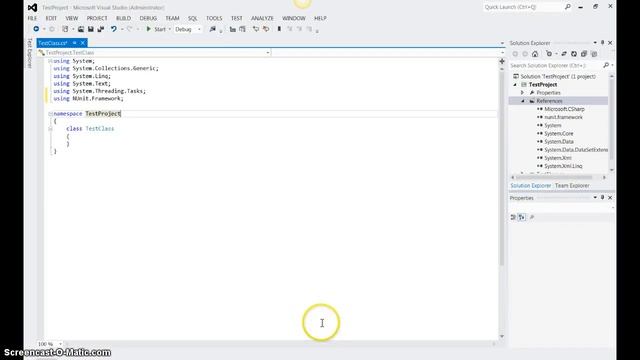
Task: Refresh the Solution Explorer
Action: point(574,54)
